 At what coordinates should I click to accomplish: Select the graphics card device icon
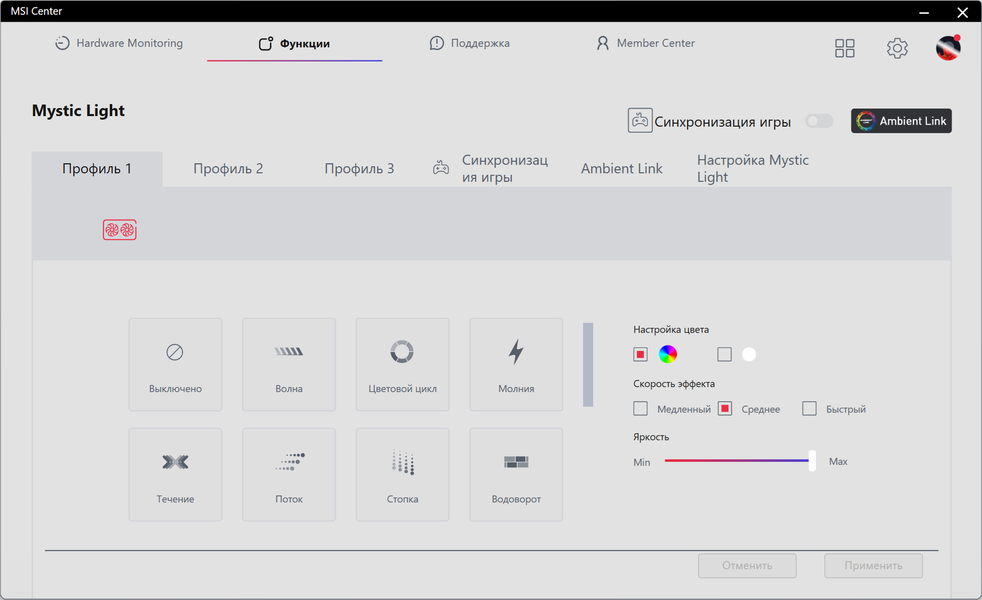point(120,230)
